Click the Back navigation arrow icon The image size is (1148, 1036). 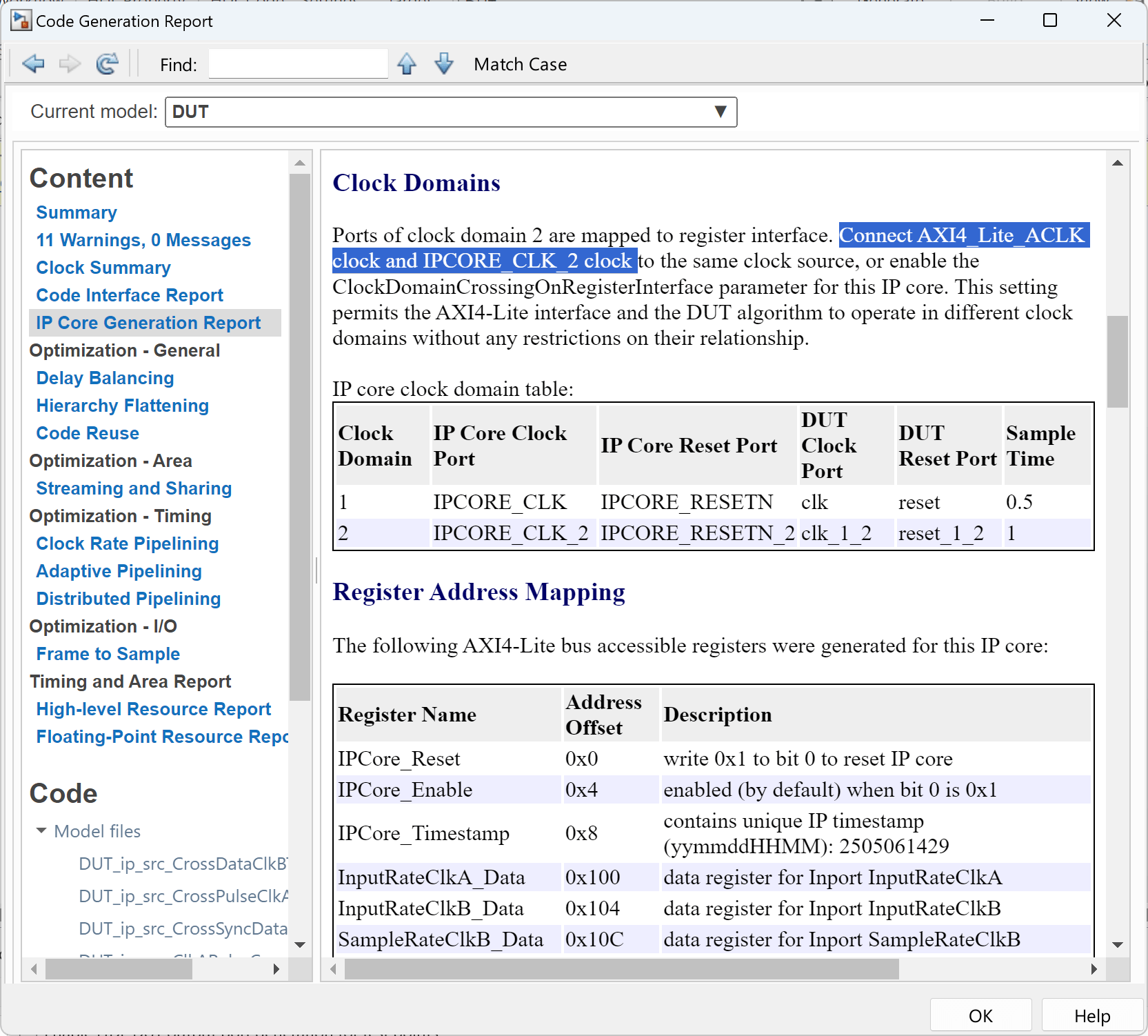coord(33,64)
